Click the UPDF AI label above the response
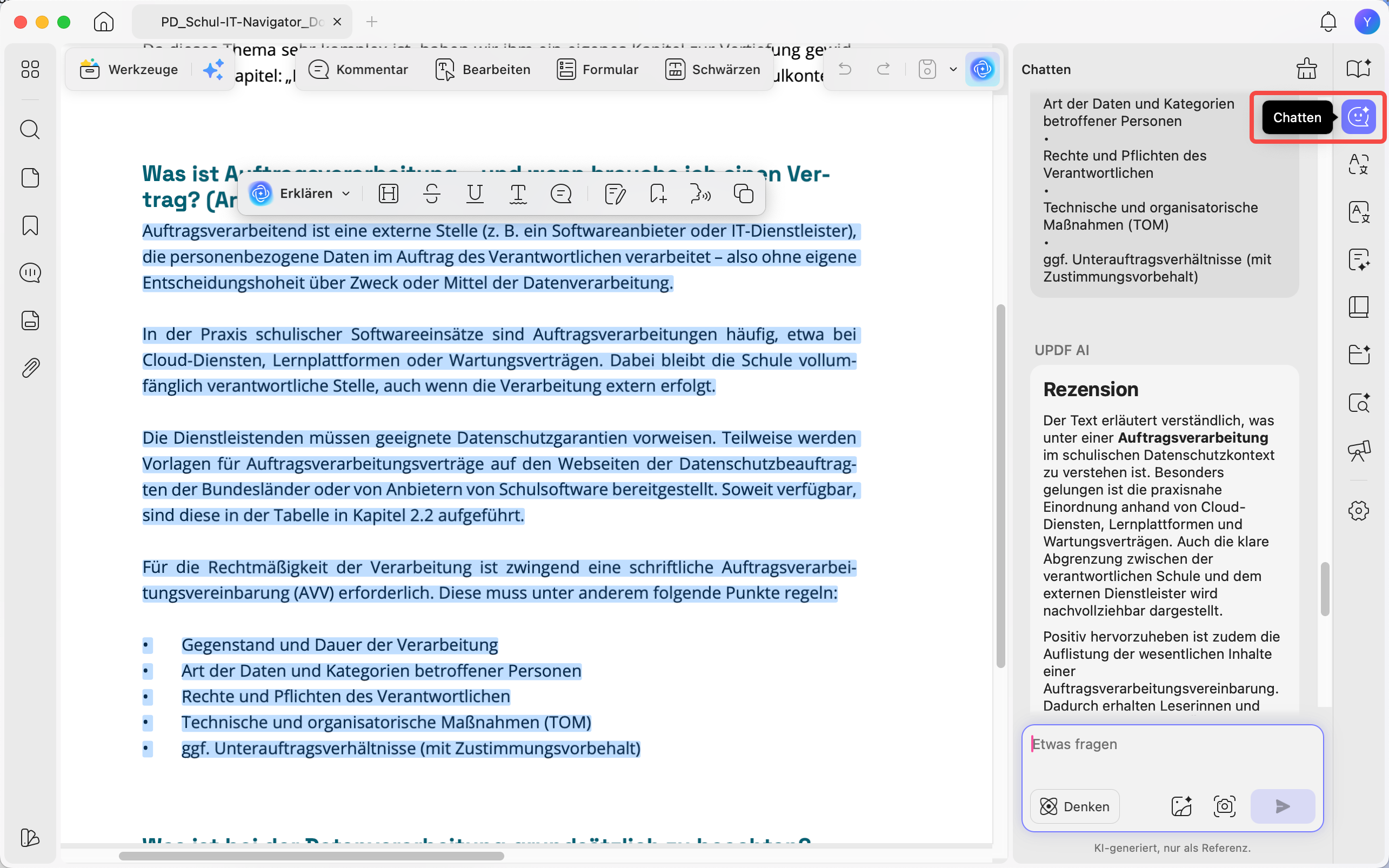Screen dimensions: 1389x868 (1061, 350)
